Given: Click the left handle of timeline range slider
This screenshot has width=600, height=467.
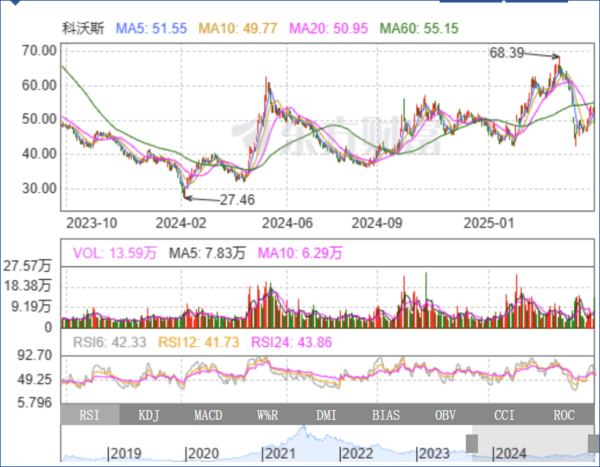Looking at the screenshot, I should coord(474,443).
